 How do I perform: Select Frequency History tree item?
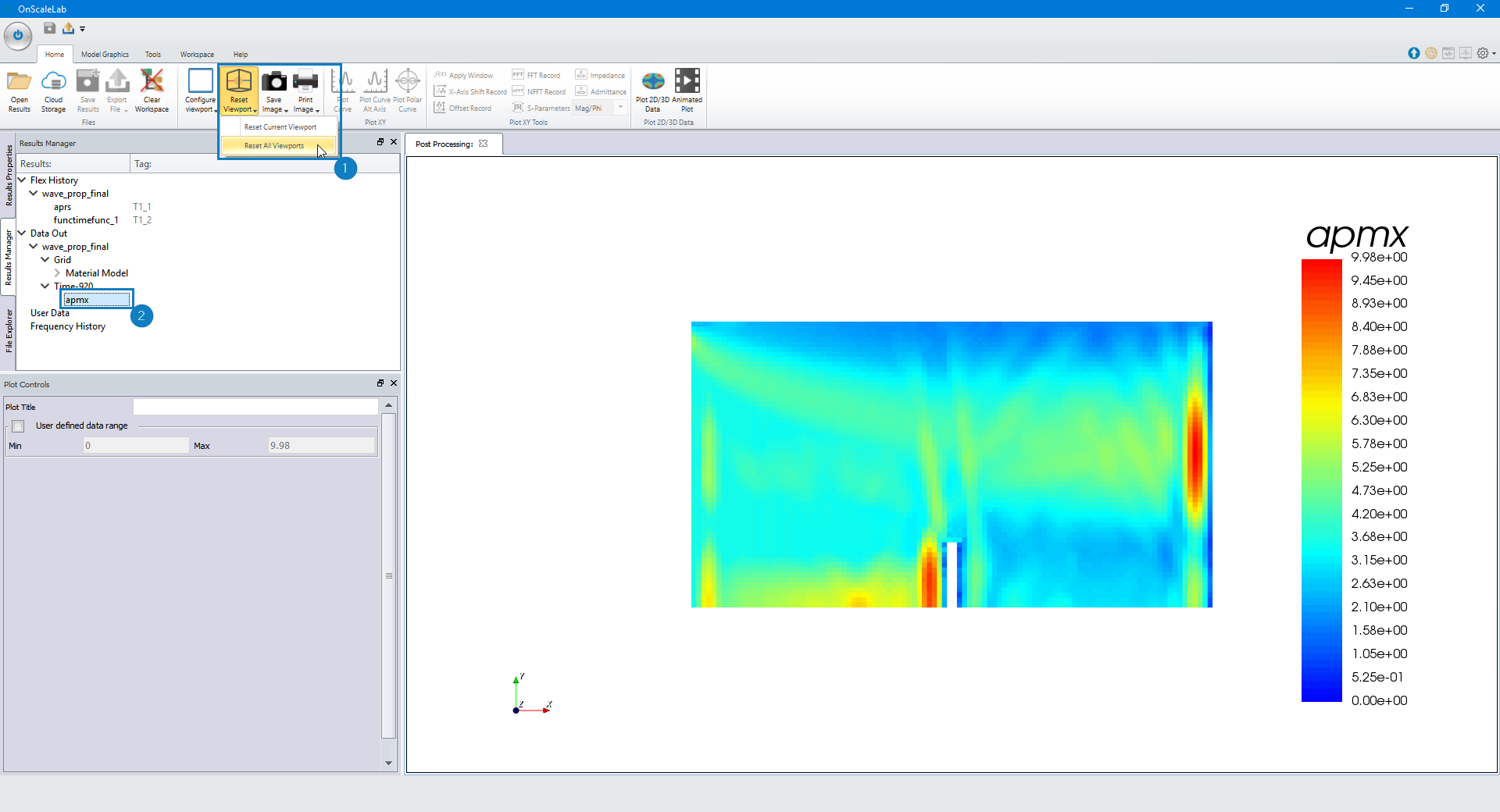(68, 326)
